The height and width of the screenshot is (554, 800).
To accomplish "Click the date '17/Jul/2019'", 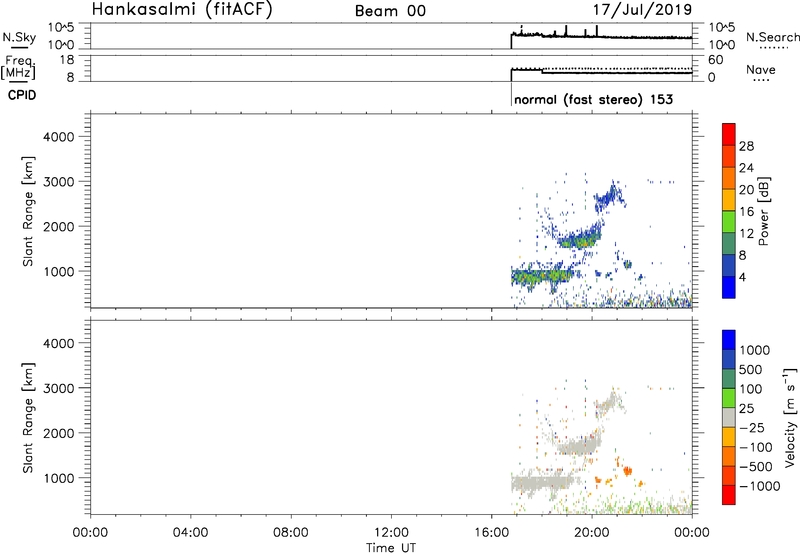I will point(642,9).
